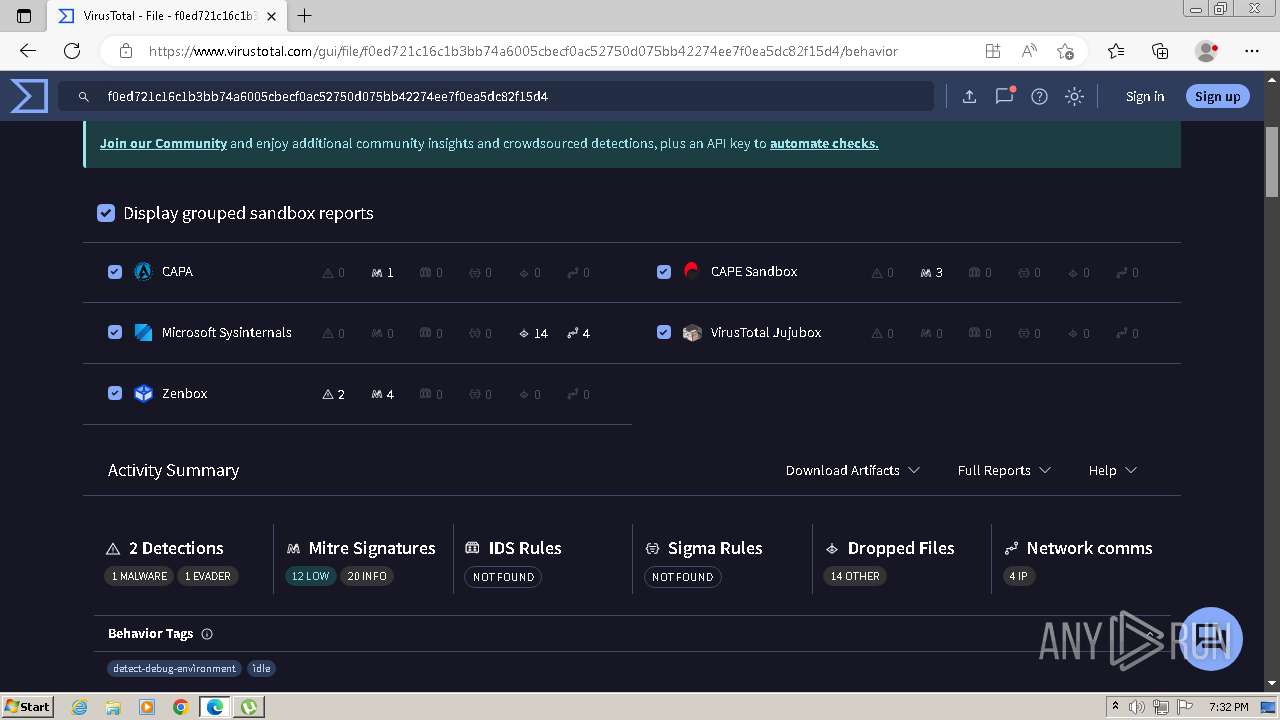This screenshot has width=1280, height=720.
Task: Click the help question mark icon
Action: click(x=1039, y=97)
